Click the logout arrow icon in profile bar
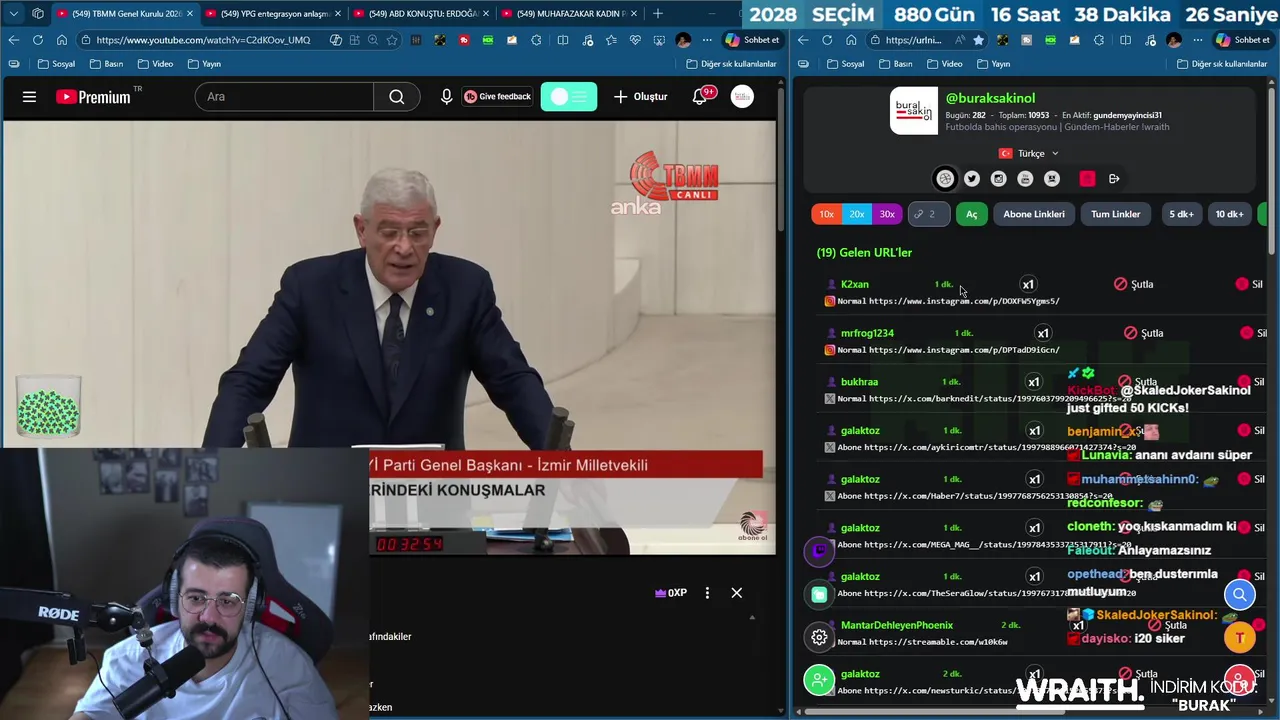 (x=1114, y=179)
